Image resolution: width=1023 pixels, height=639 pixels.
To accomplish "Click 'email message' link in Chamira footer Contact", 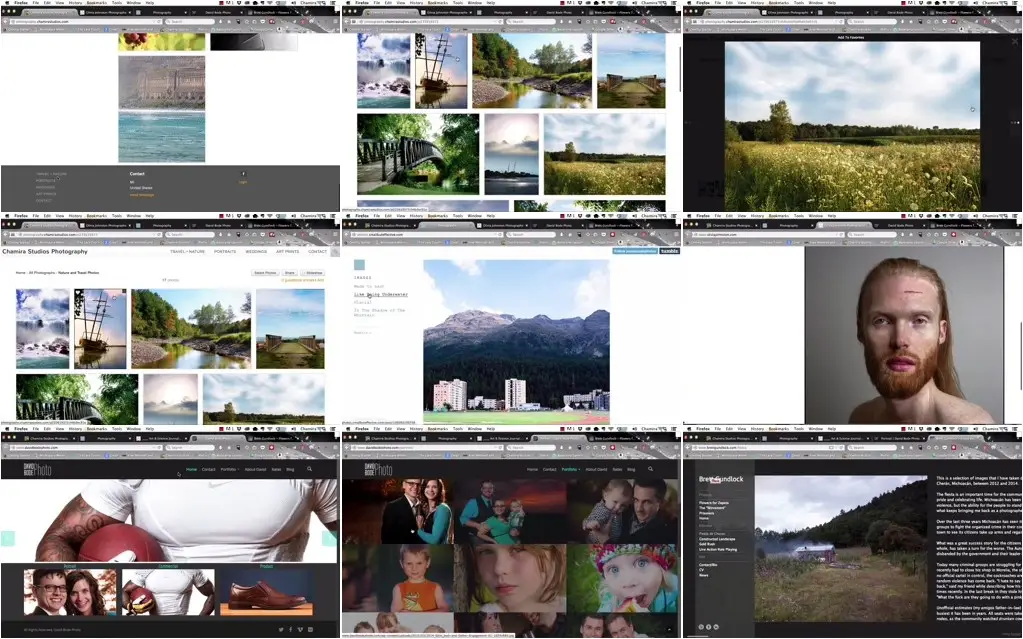I will pyautogui.click(x=142, y=195).
